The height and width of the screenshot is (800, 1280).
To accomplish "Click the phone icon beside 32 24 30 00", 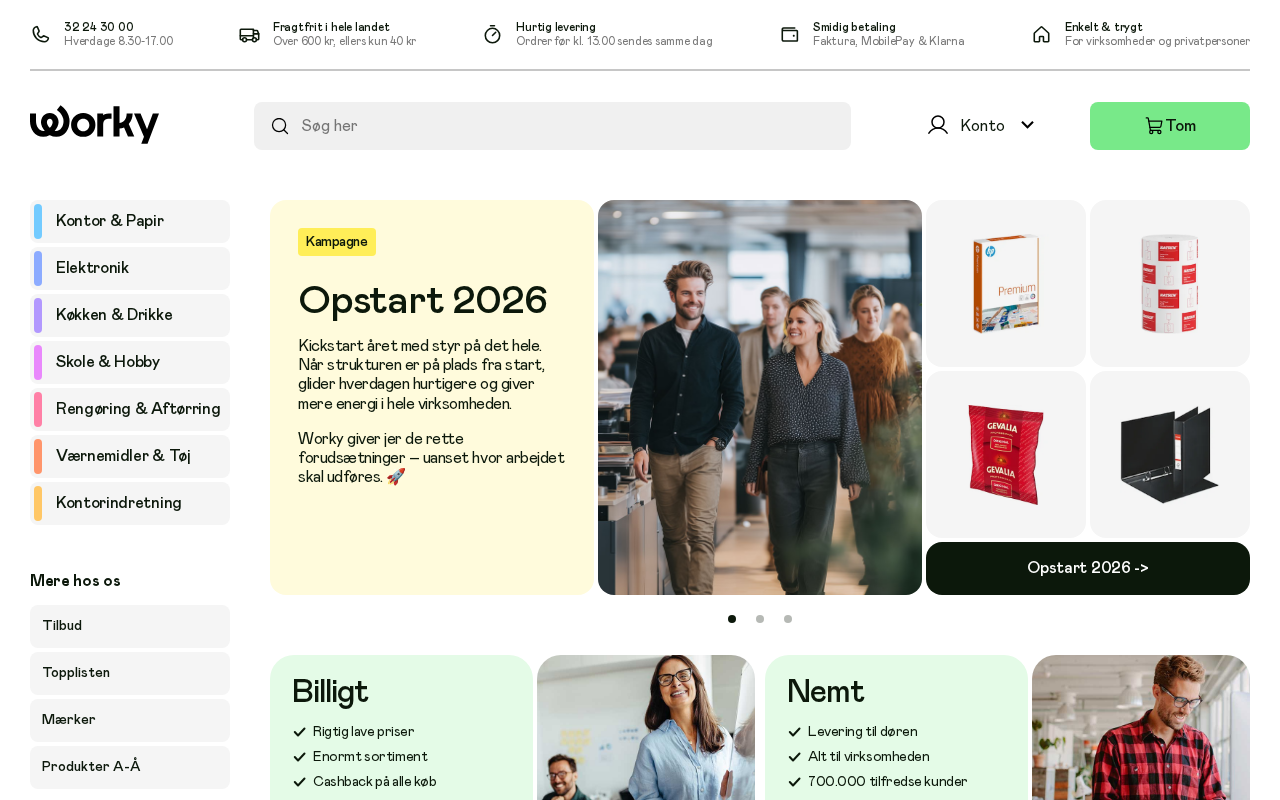I will pos(40,34).
